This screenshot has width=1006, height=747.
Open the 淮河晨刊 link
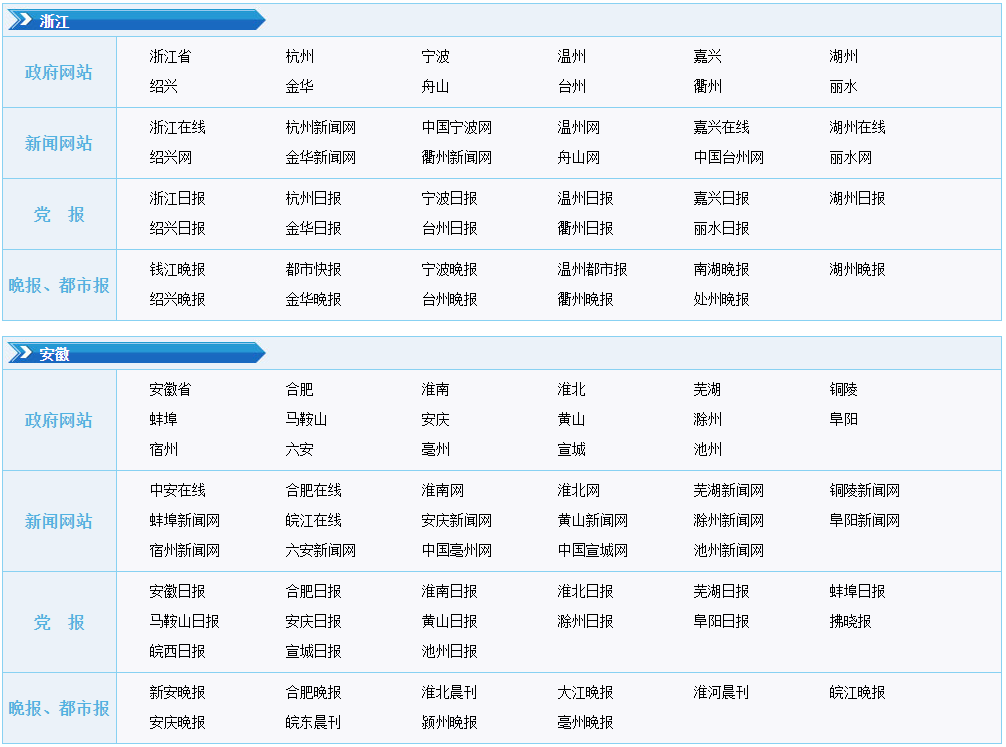point(721,693)
